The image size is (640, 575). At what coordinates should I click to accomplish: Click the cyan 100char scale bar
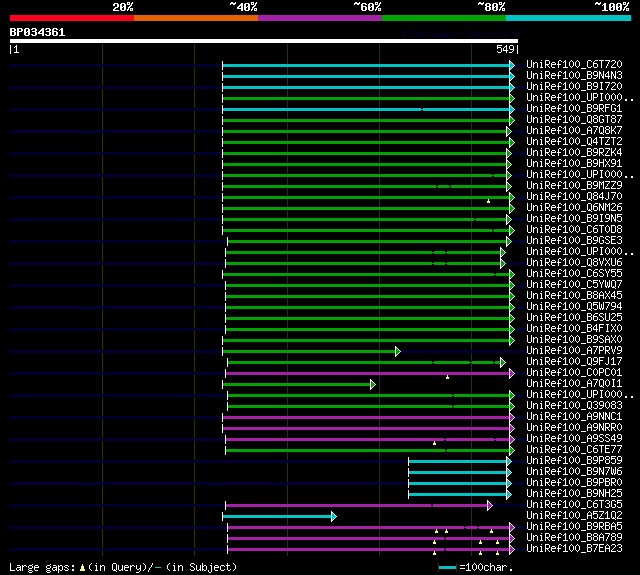(x=447, y=567)
